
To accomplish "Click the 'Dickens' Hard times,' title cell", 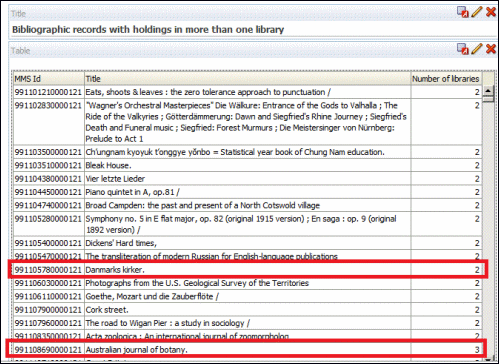I will pos(248,243).
